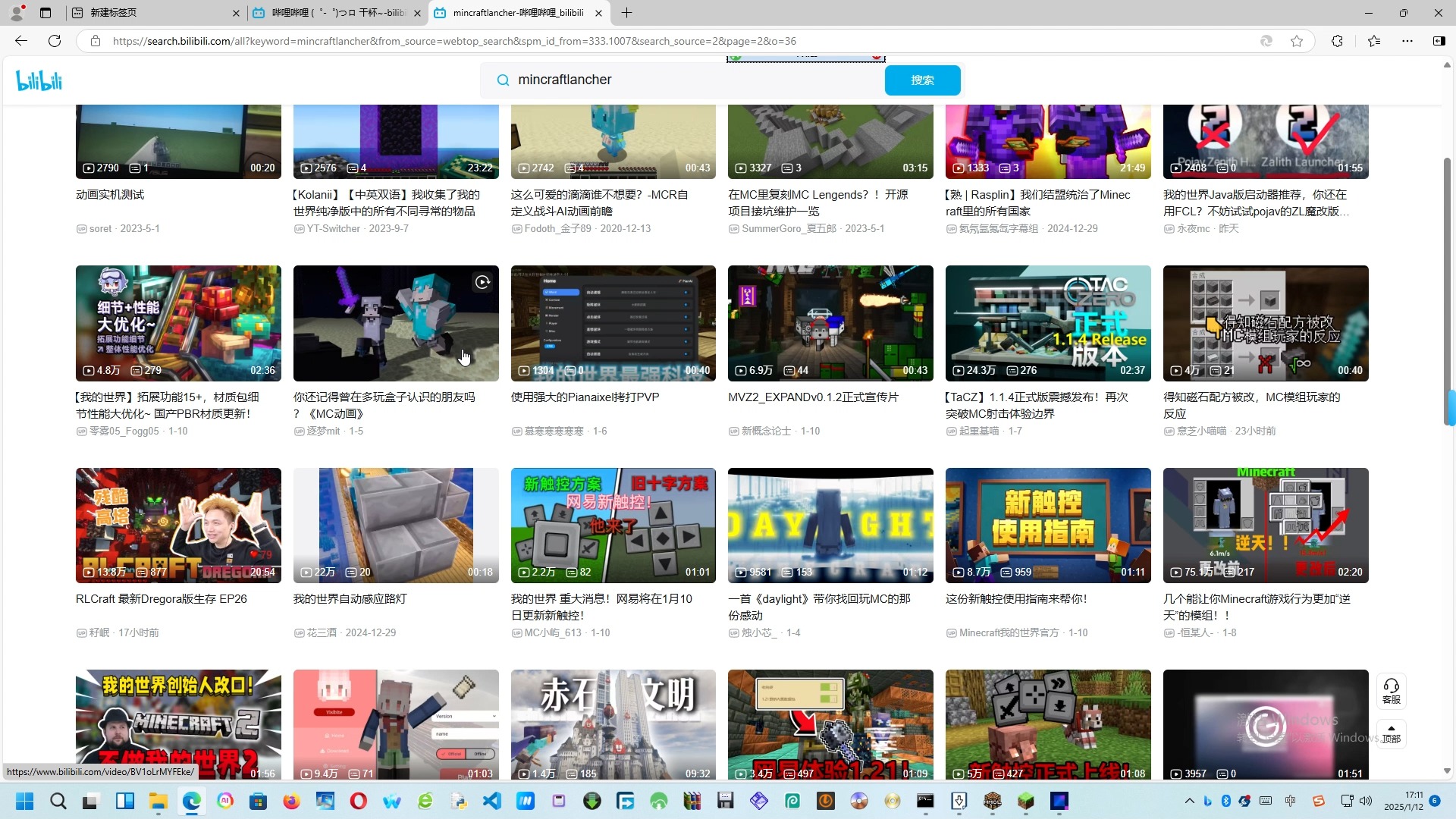This screenshot has width=1456, height=819.
Task: View site info via address bar lock icon
Action: [x=96, y=41]
